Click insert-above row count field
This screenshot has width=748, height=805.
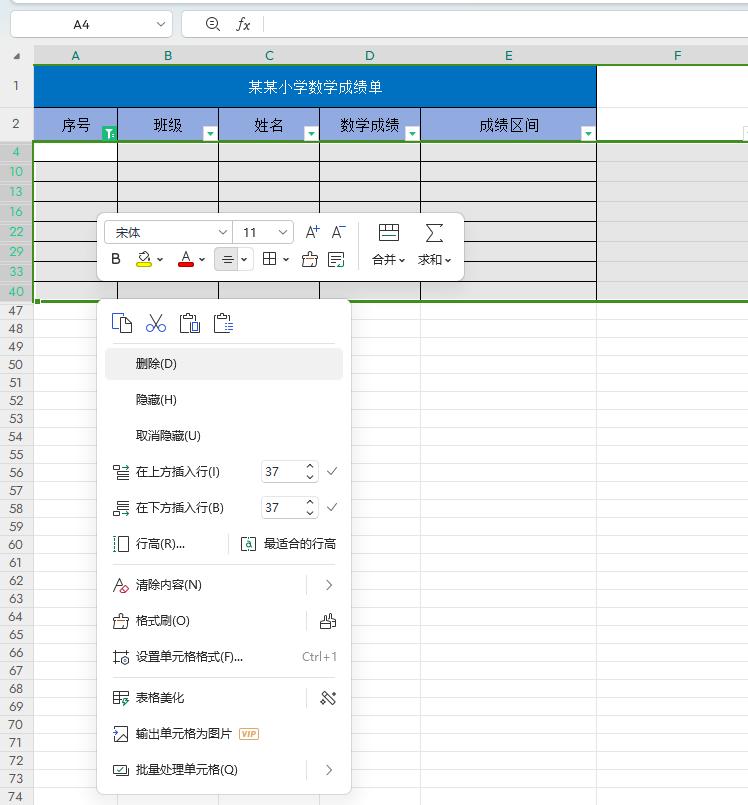click(282, 472)
